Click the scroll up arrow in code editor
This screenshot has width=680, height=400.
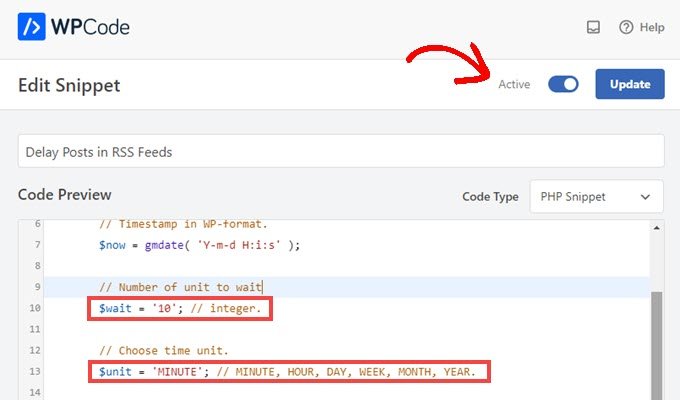[656, 228]
